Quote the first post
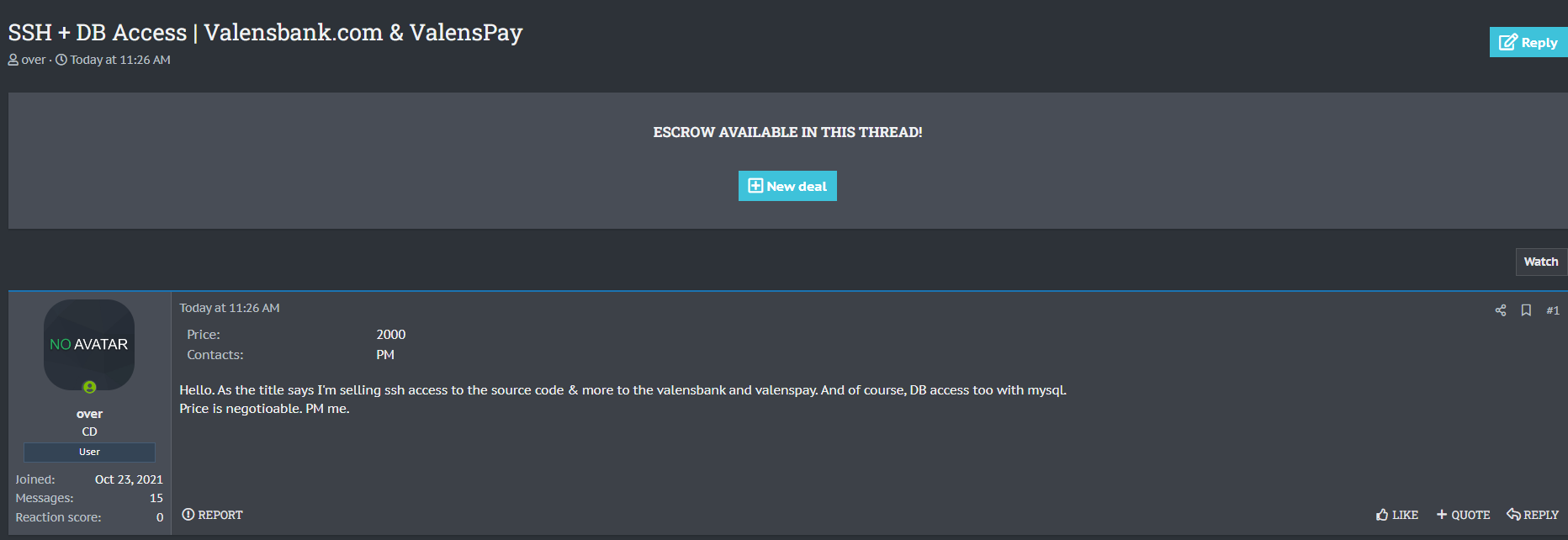This screenshot has height=540, width=1568. point(1464,515)
